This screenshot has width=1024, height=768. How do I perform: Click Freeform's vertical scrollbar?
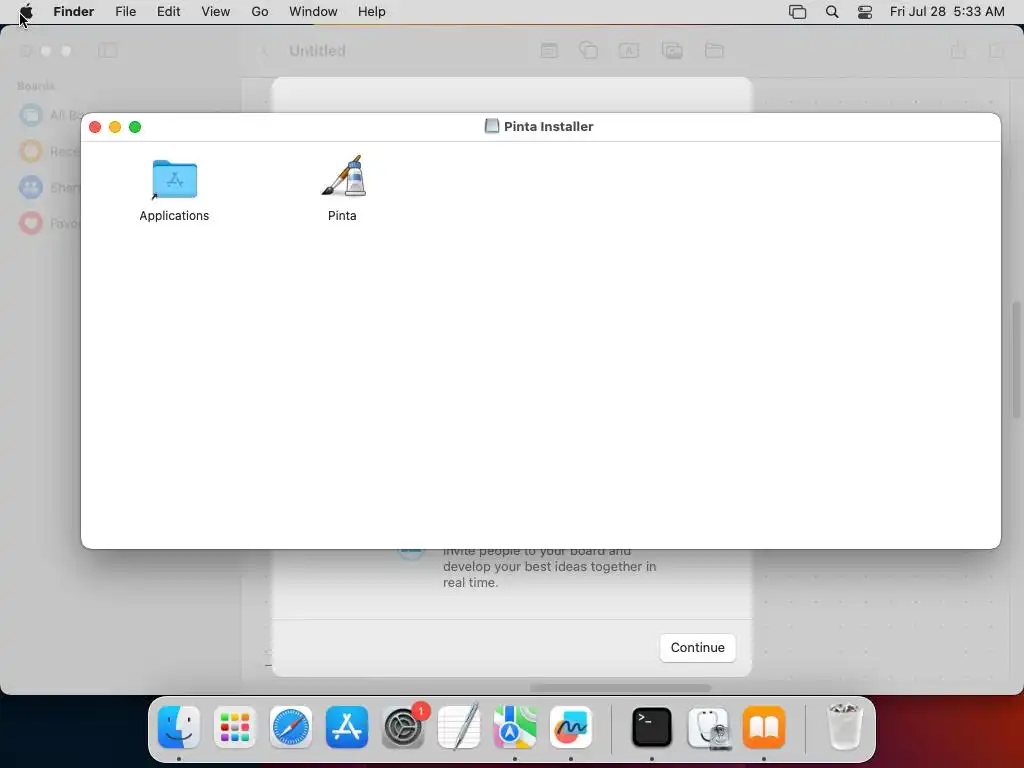tap(1016, 359)
